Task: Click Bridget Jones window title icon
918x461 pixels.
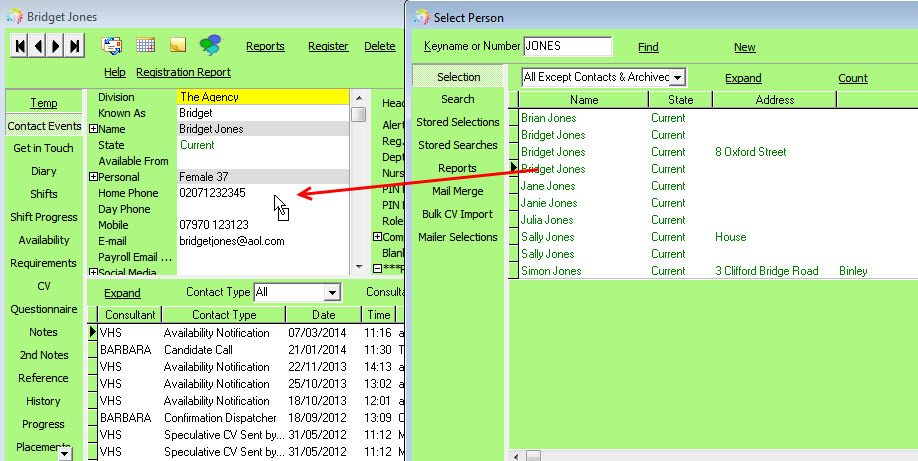Action: coord(14,16)
